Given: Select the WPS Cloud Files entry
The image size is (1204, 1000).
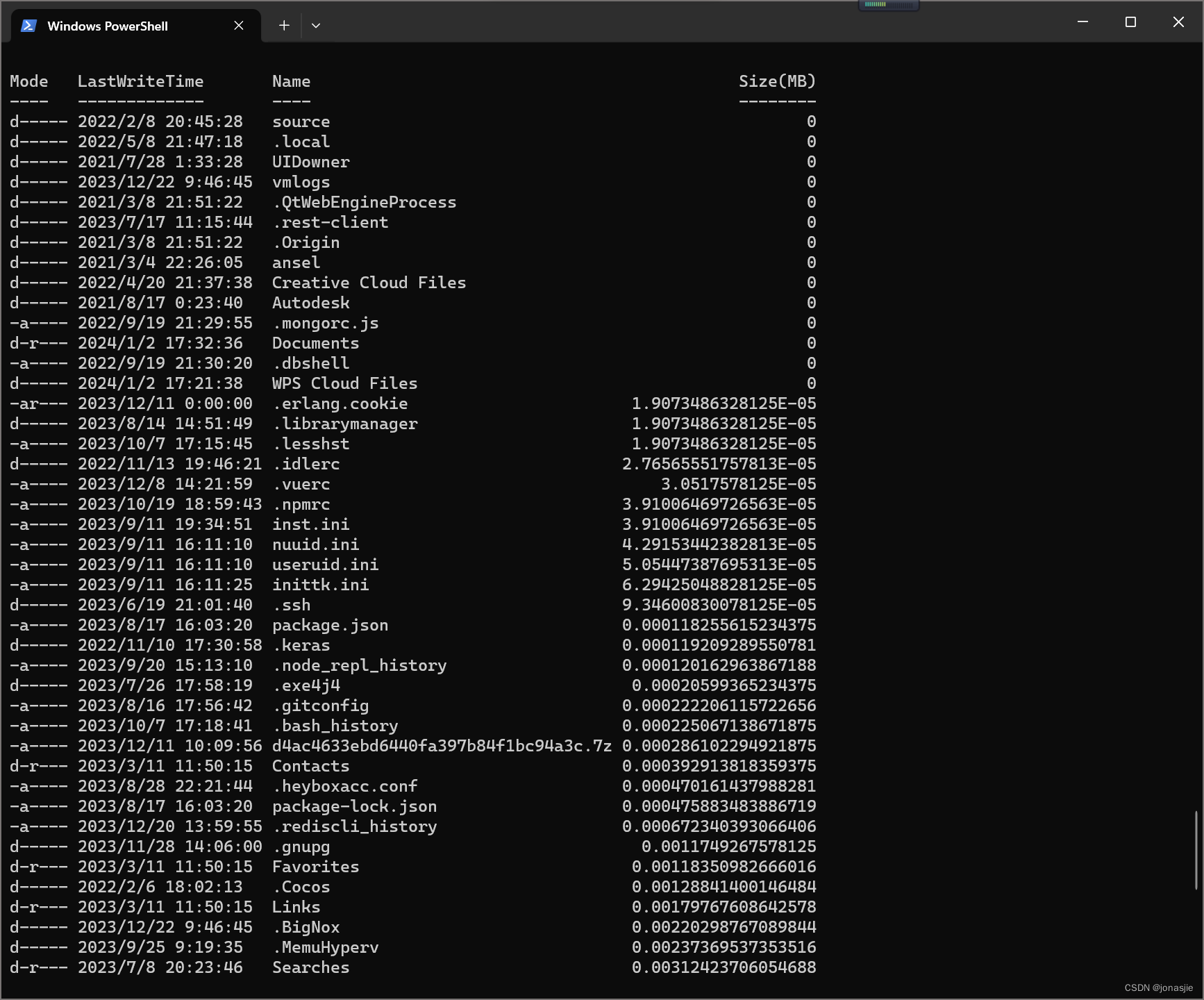Looking at the screenshot, I should (x=344, y=383).
